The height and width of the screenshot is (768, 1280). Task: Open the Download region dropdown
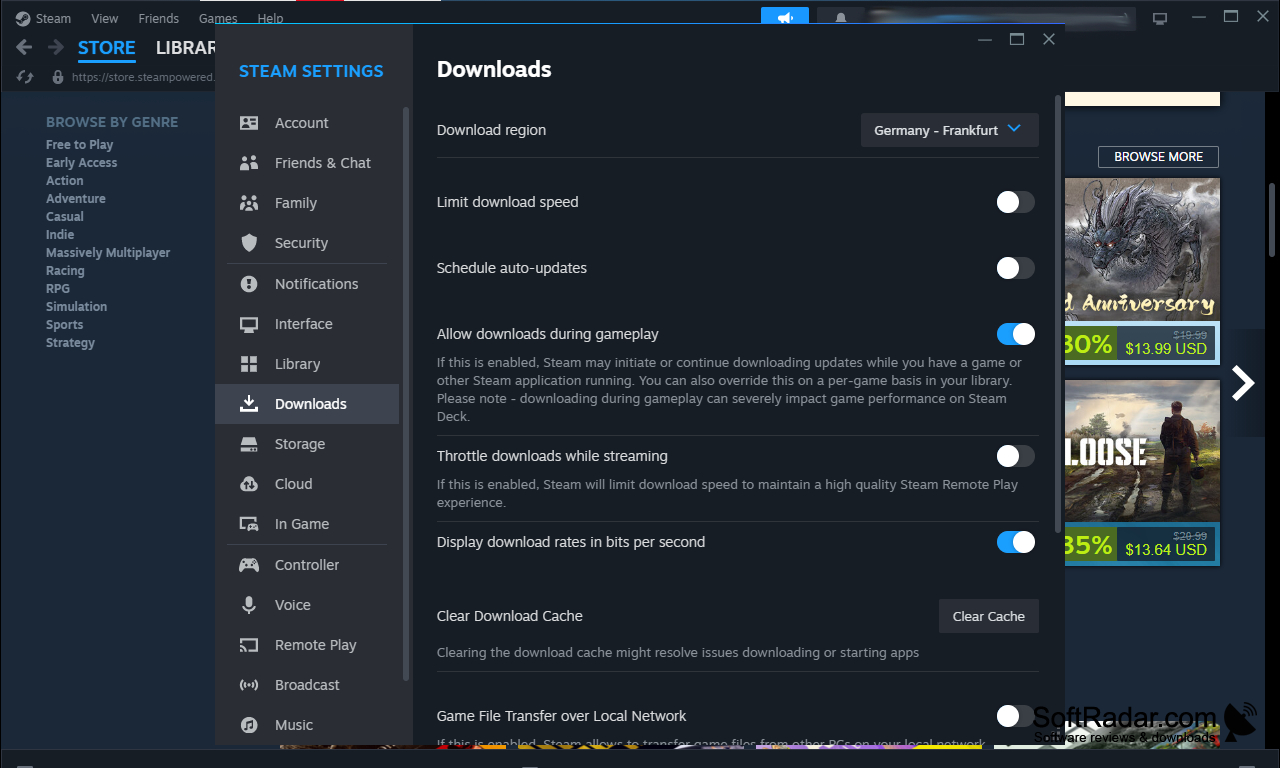click(x=950, y=130)
